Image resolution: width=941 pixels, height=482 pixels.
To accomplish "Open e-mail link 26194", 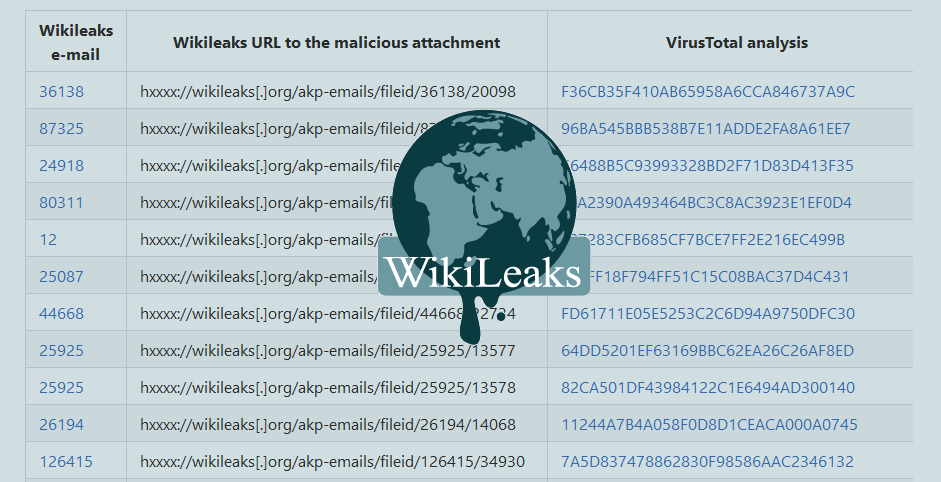I will (x=61, y=425).
